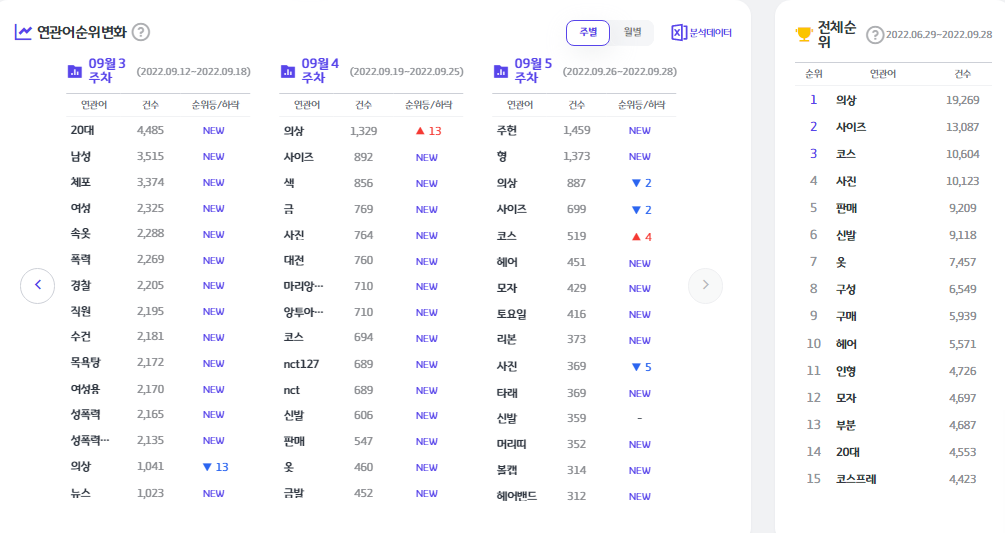Select keyword 체포 in week 3 list
The image size is (1005, 533).
(x=80, y=182)
